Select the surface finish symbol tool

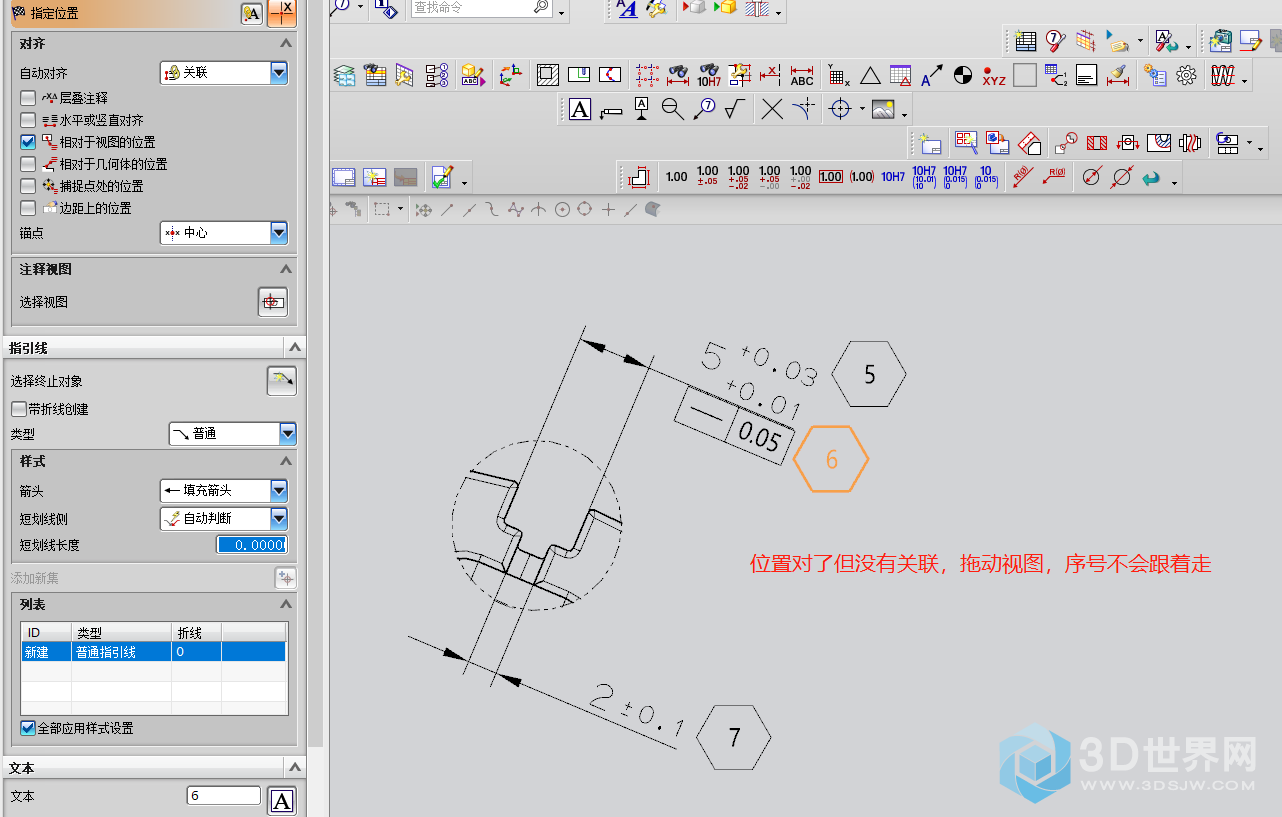tap(736, 110)
